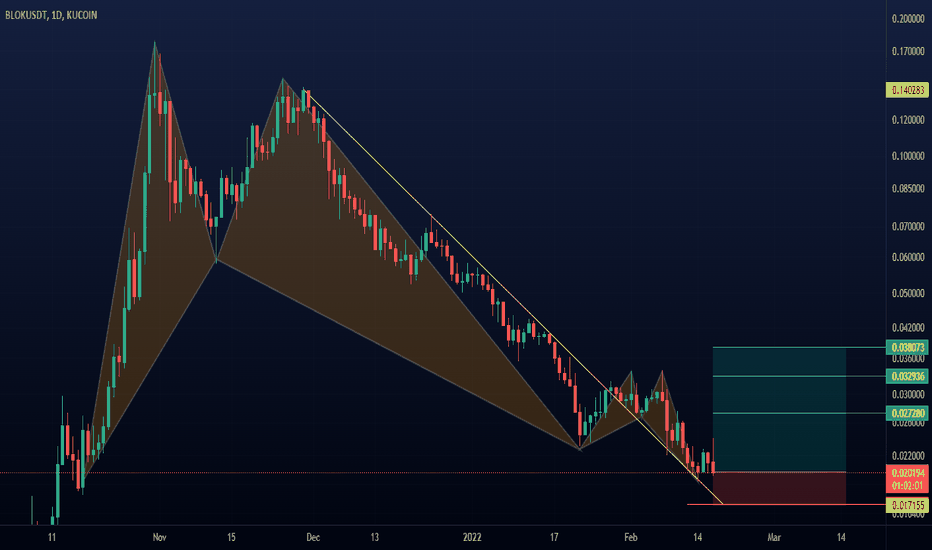The width and height of the screenshot is (932, 550).
Task: Click the 13 date label on time axis
Action: coord(374,538)
